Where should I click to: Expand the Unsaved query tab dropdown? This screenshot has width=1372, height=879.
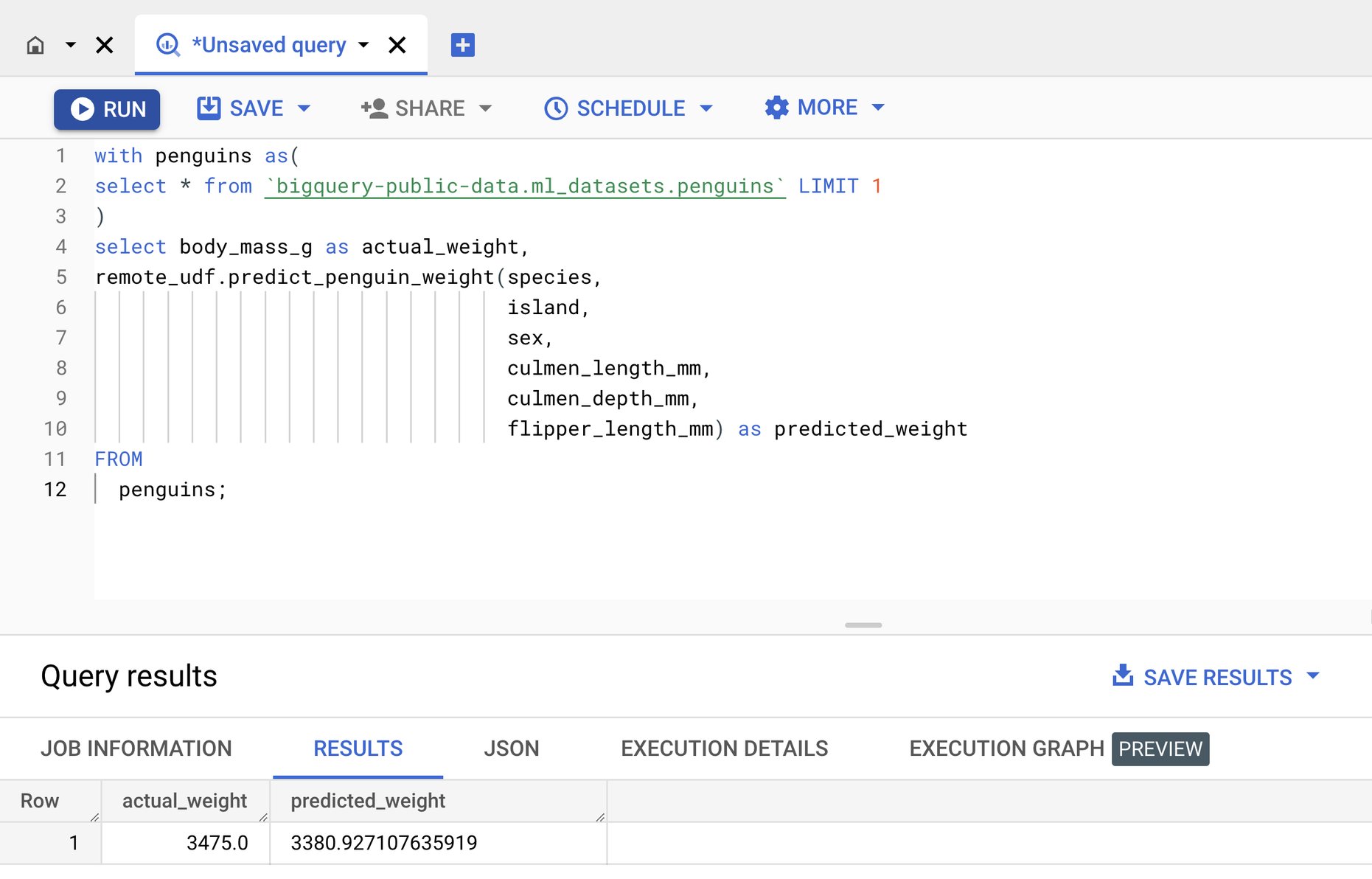pos(363,45)
